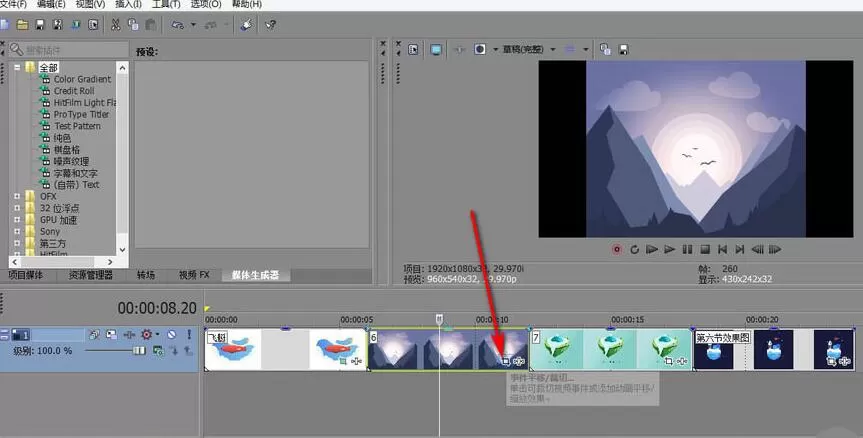
Task: Open the 编辑(E) menu
Action: [51, 4]
